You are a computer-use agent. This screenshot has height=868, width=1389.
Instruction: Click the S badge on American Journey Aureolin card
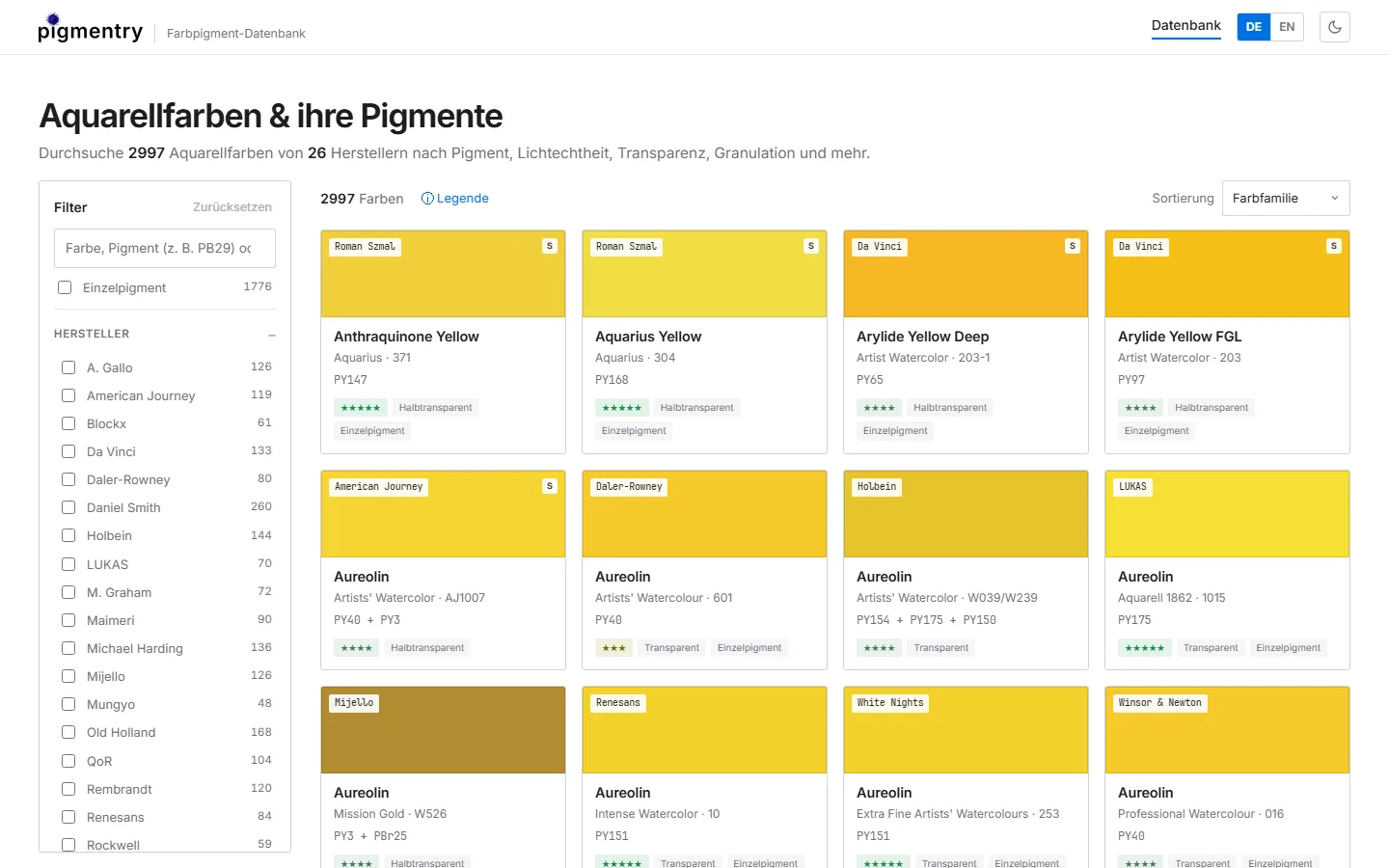[x=550, y=486]
